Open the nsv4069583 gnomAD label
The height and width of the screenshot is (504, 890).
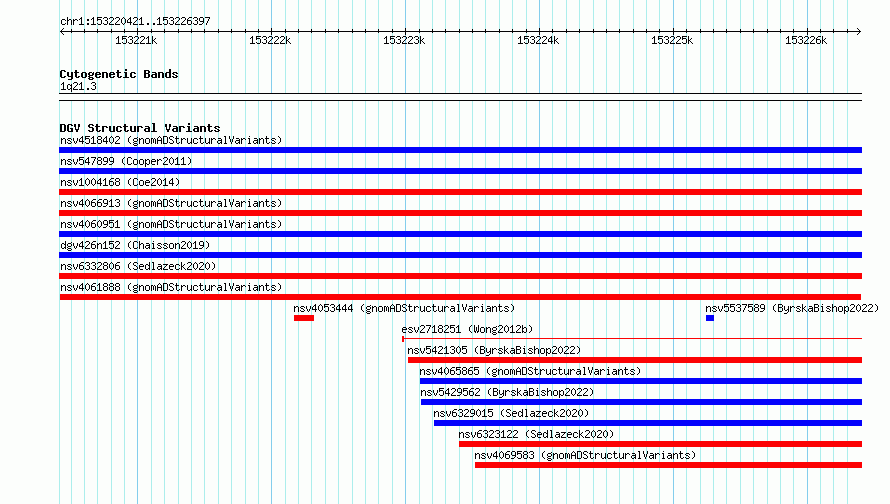(x=585, y=455)
